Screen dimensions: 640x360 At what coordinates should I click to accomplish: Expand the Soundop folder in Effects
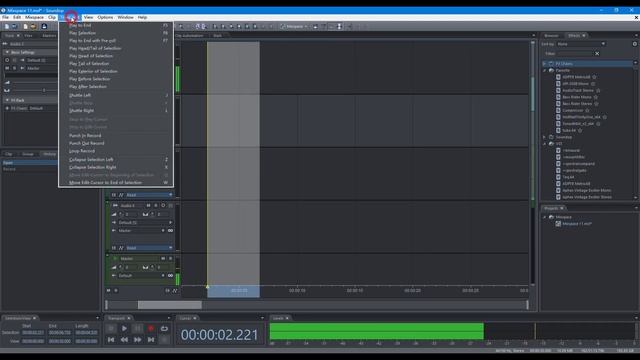click(544, 137)
